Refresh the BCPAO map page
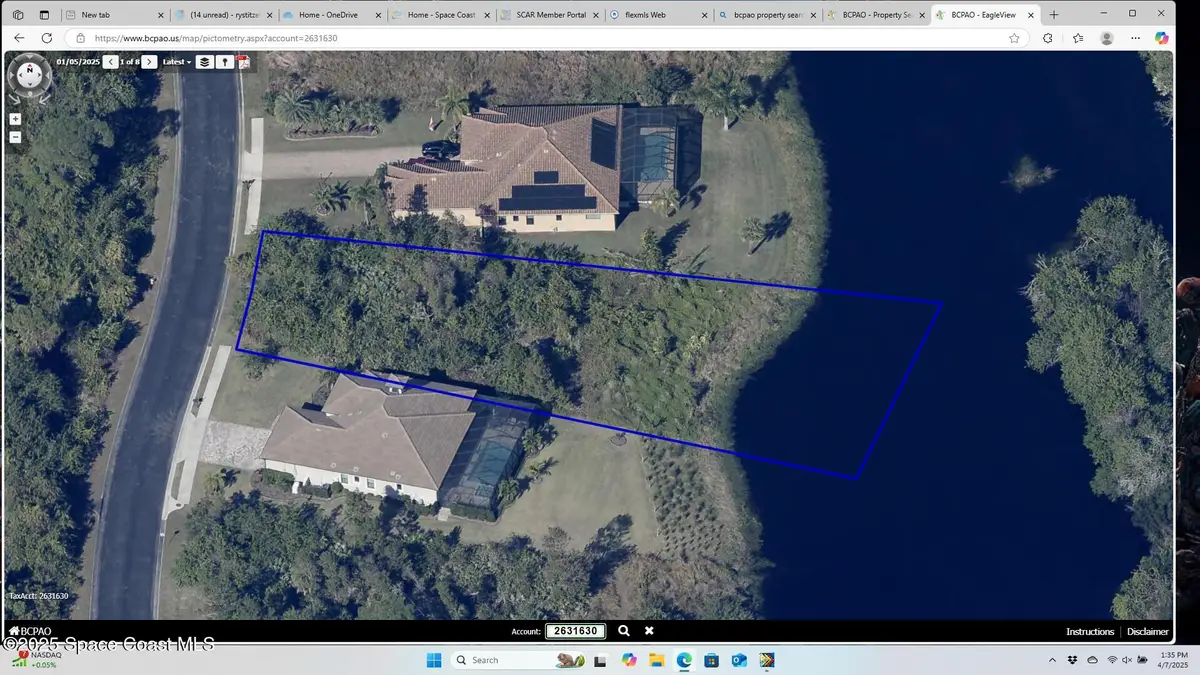 coord(46,38)
